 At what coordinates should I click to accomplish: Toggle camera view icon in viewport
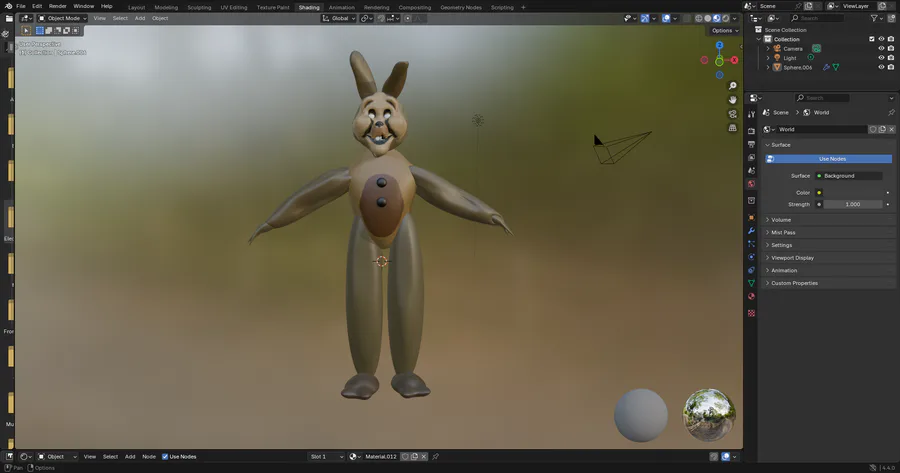point(732,114)
